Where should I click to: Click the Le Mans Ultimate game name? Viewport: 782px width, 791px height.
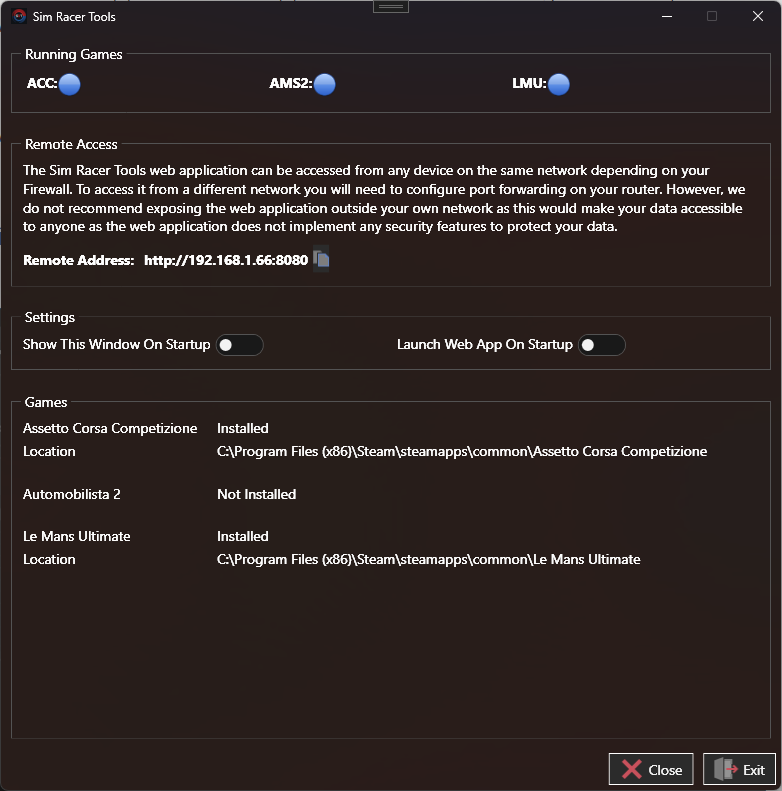pyautogui.click(x=77, y=536)
